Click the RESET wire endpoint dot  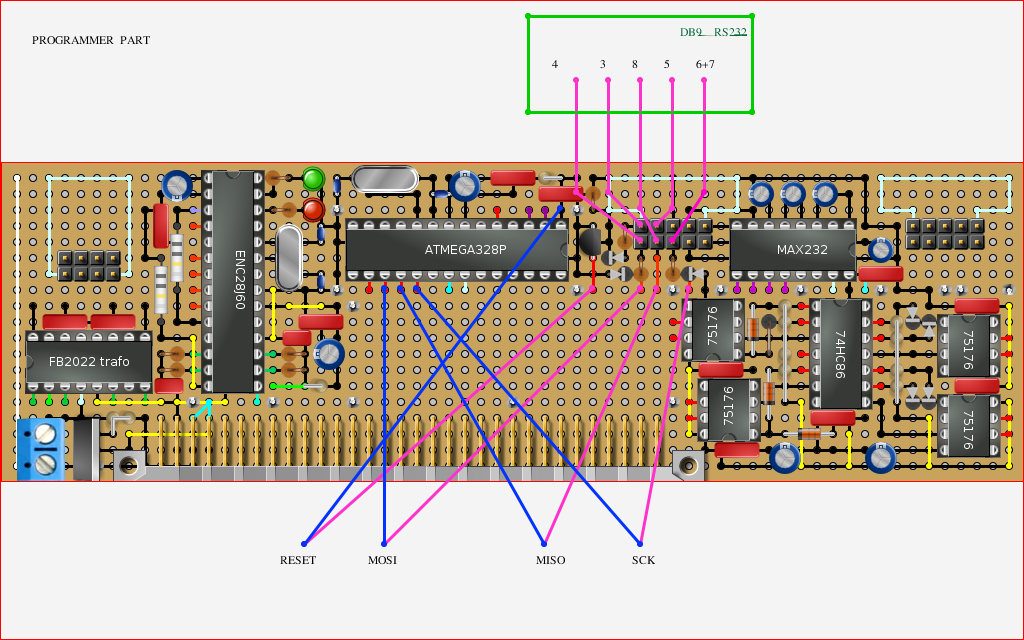point(304,543)
